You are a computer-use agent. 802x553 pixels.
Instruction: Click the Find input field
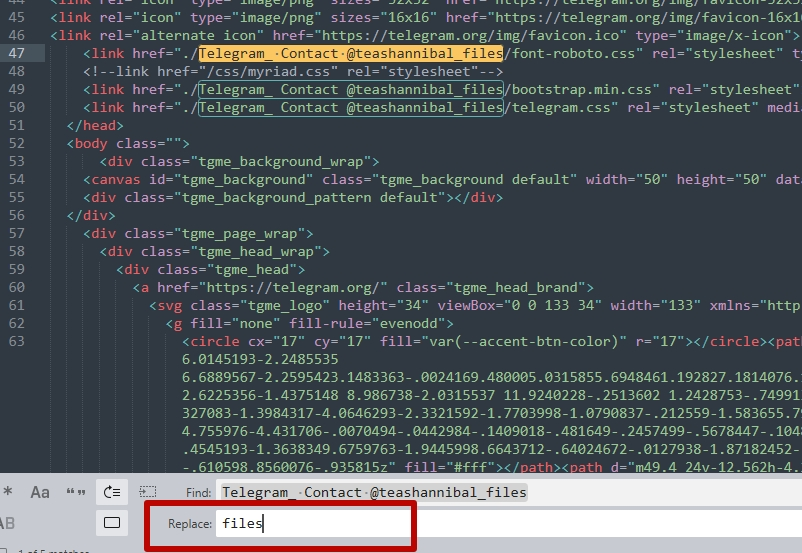(509, 492)
